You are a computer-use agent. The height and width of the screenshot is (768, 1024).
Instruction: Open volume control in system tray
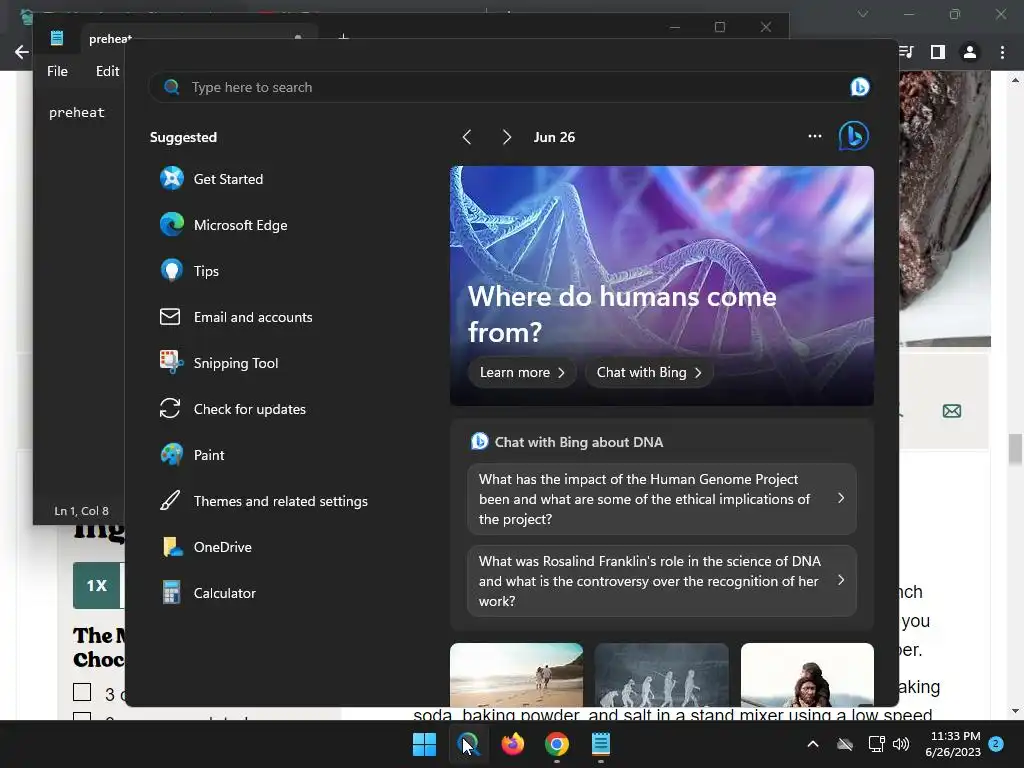pos(901,744)
